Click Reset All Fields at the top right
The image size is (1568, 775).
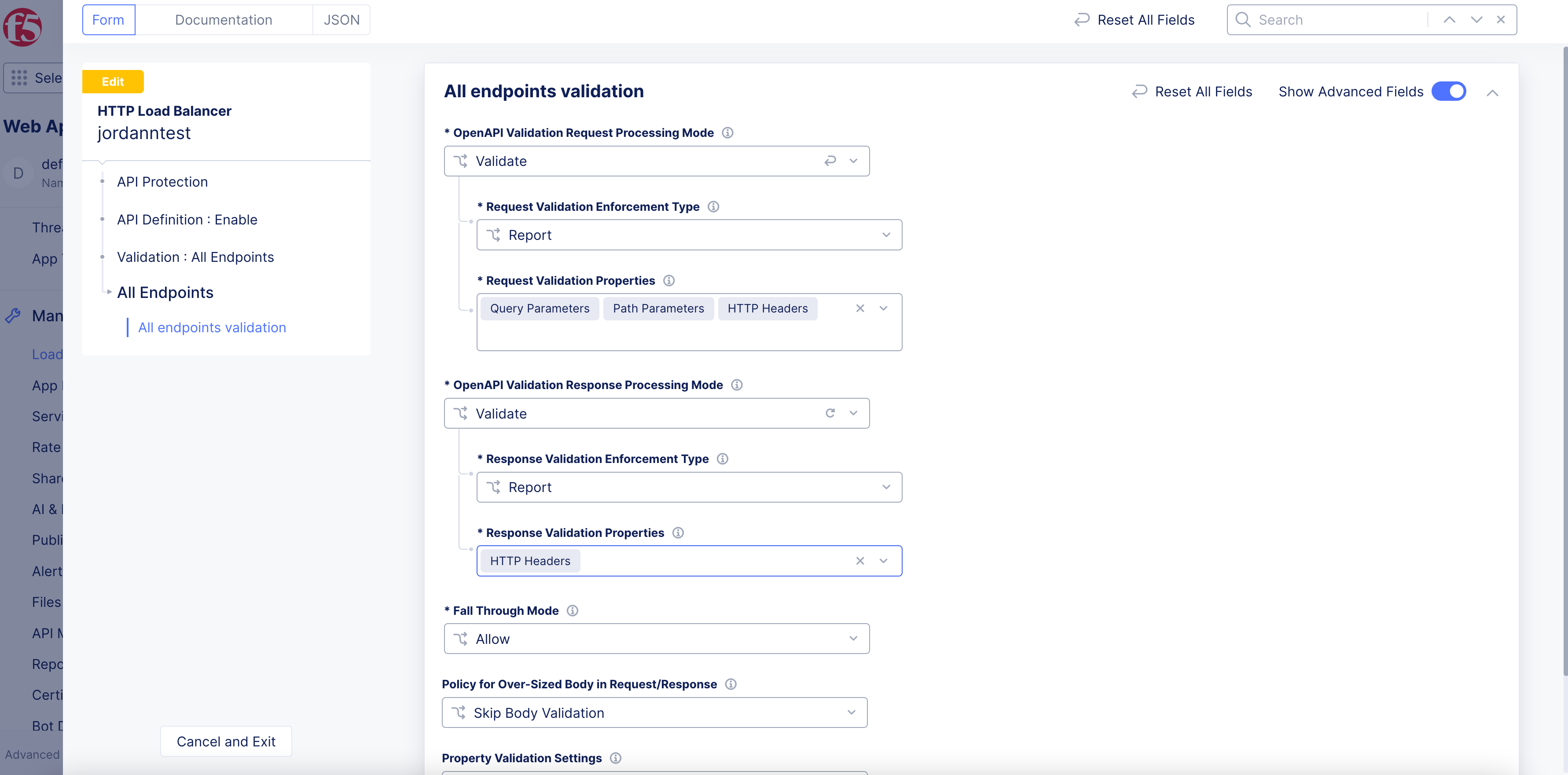click(x=1146, y=19)
